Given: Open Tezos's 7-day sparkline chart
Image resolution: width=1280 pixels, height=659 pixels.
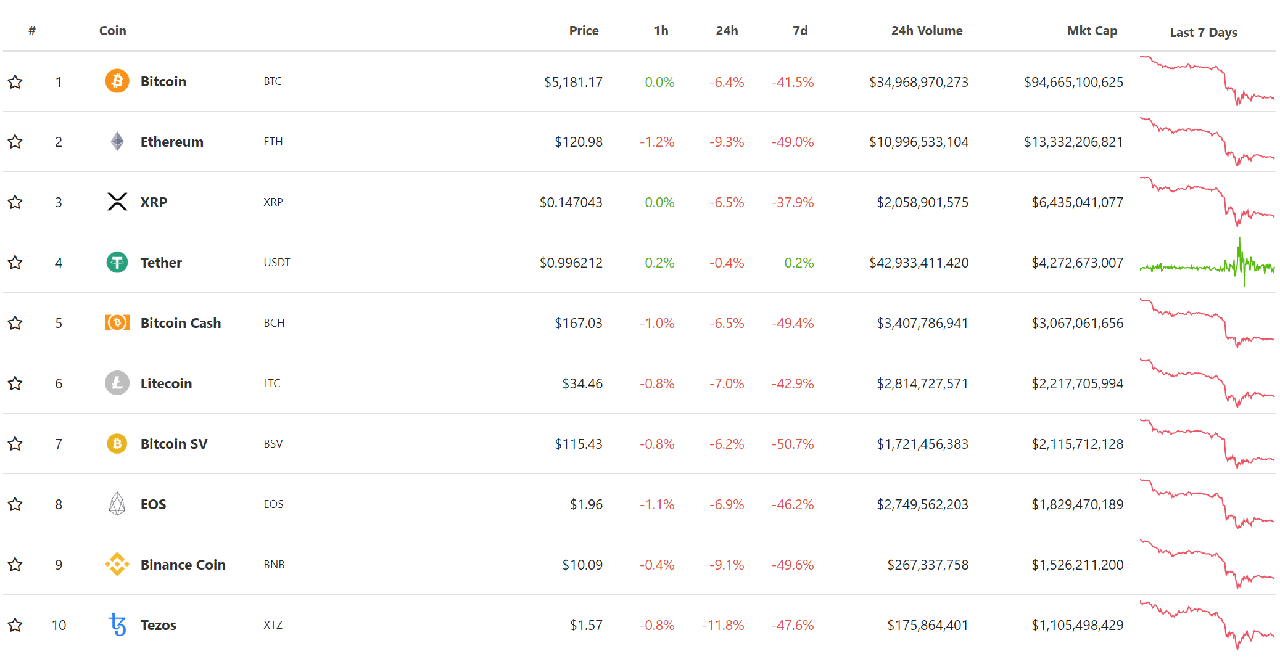Looking at the screenshot, I should click(x=1207, y=625).
